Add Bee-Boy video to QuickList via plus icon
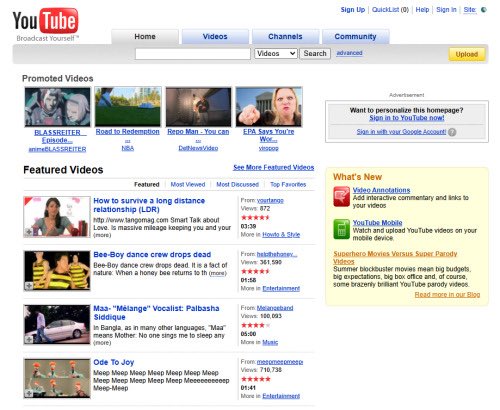This screenshot has height=410, width=500. 29,286
